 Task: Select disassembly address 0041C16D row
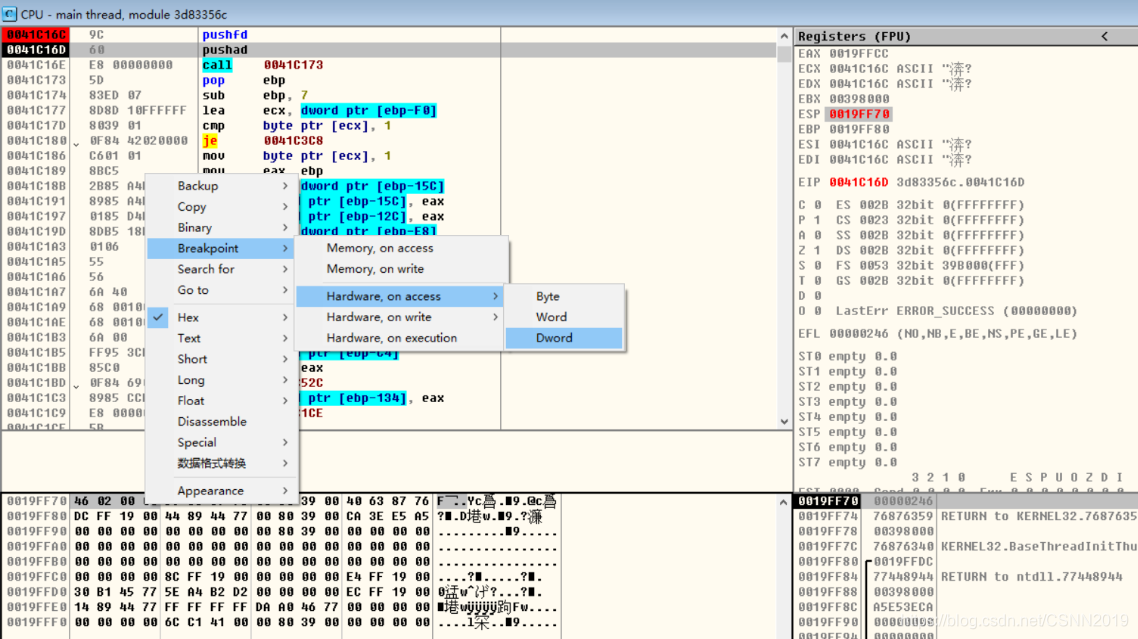pos(36,50)
